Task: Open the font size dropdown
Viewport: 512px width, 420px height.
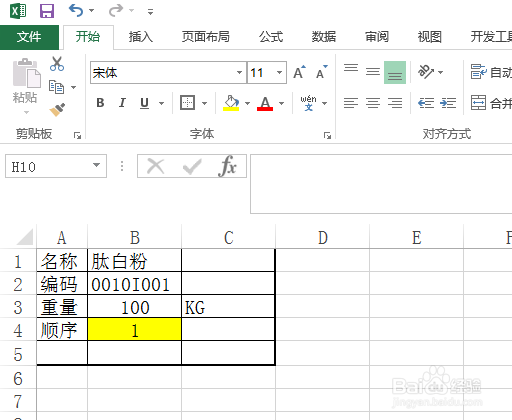Action: pos(279,72)
